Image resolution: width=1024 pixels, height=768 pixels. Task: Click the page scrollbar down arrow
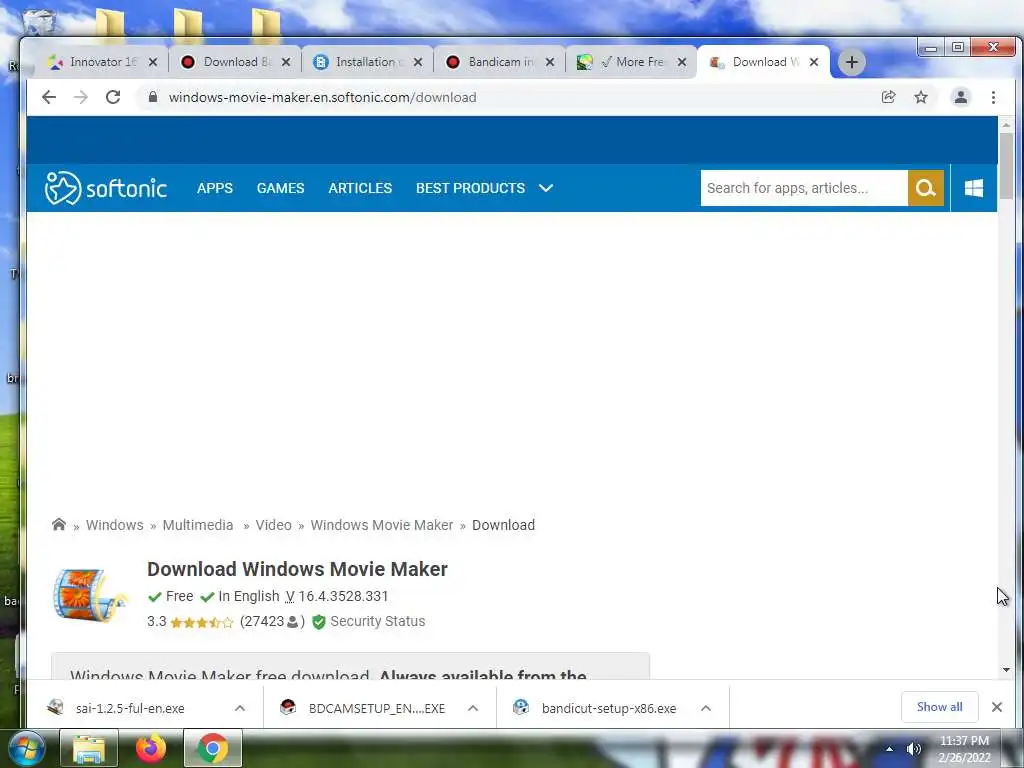(1006, 669)
